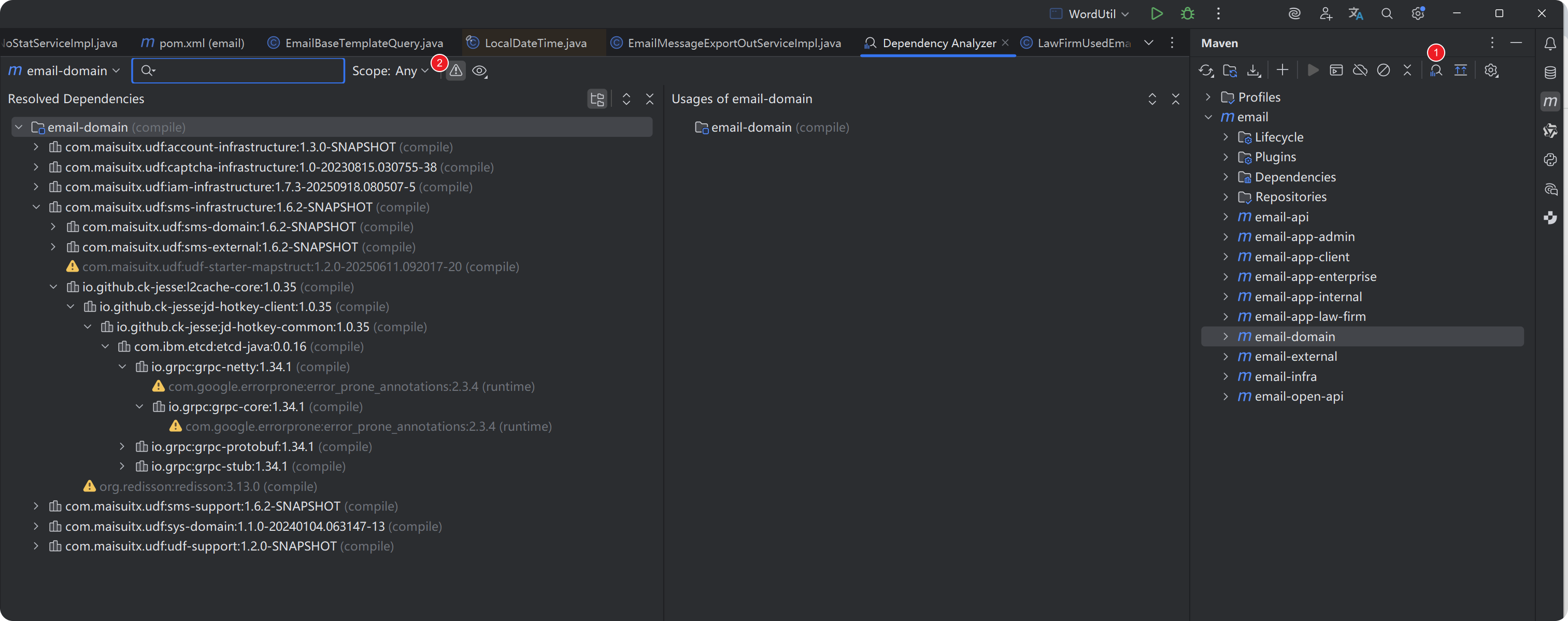Open Database tool window sidebar icon
The width and height of the screenshot is (1568, 621).
tap(1550, 73)
